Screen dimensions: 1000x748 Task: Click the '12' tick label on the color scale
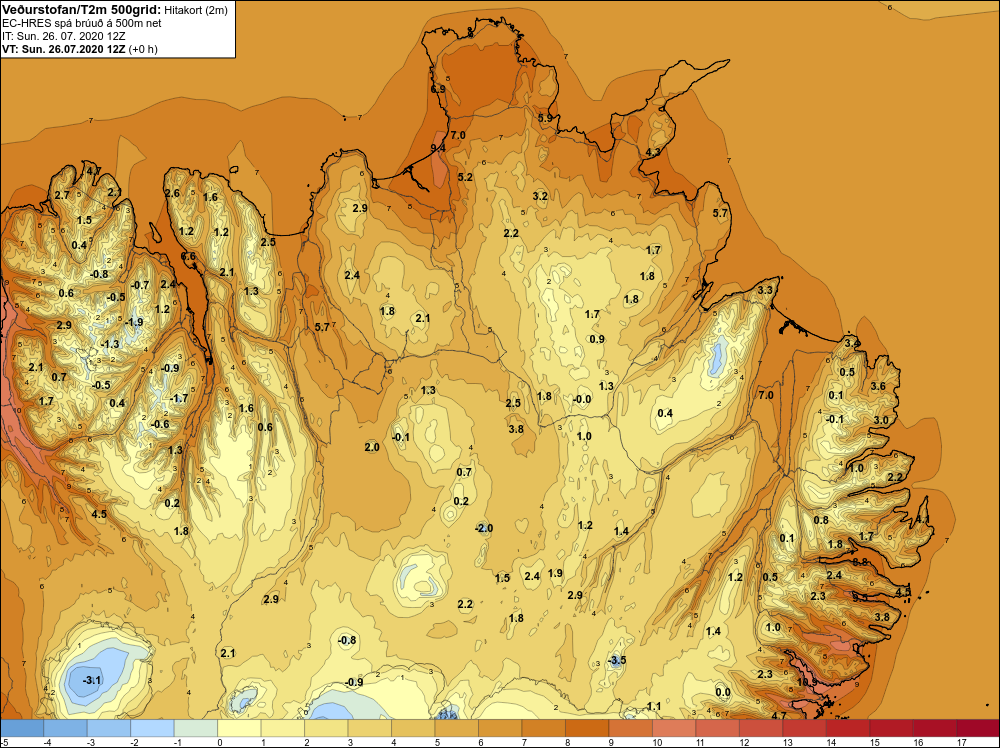click(x=744, y=742)
